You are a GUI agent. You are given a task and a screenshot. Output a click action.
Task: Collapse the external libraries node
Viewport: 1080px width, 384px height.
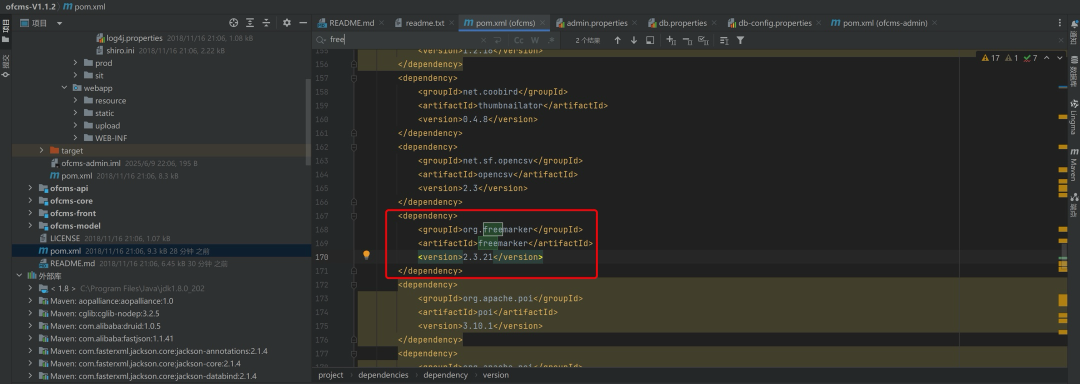[x=19, y=275]
